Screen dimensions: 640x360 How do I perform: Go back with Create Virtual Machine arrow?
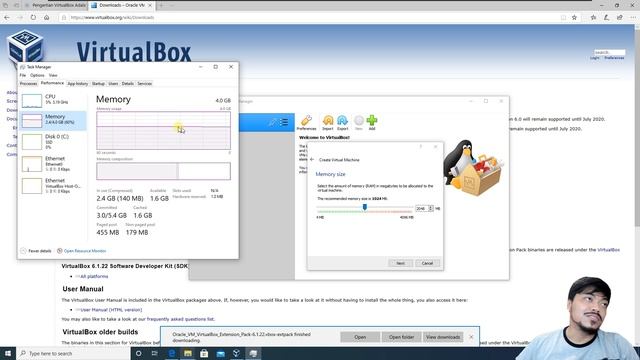(312, 160)
